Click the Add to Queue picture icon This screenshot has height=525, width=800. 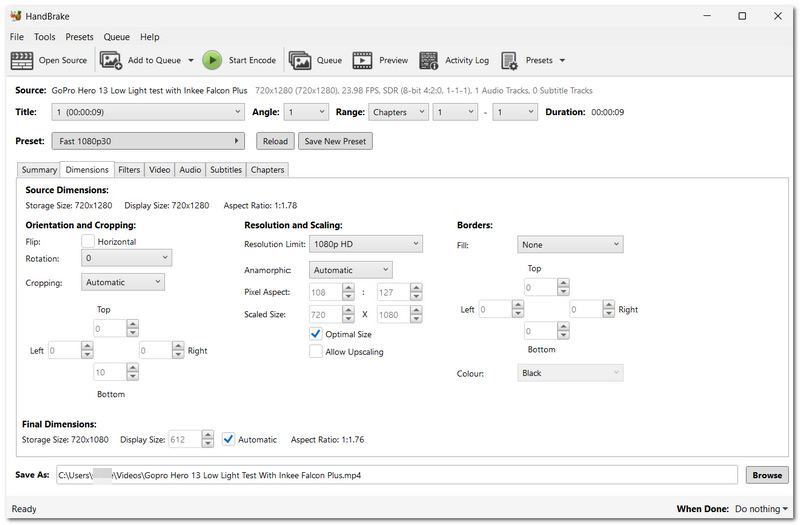111,60
